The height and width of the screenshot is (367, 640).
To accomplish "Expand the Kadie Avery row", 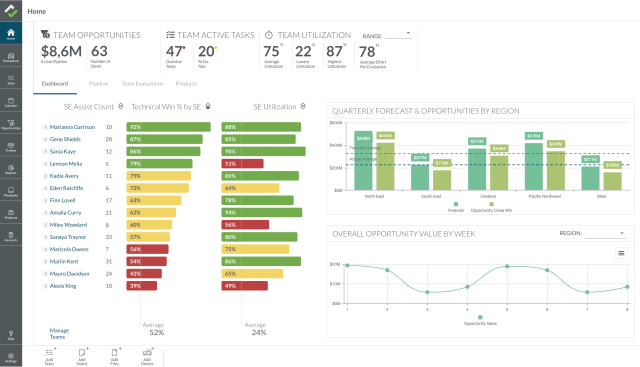I will click(x=45, y=176).
